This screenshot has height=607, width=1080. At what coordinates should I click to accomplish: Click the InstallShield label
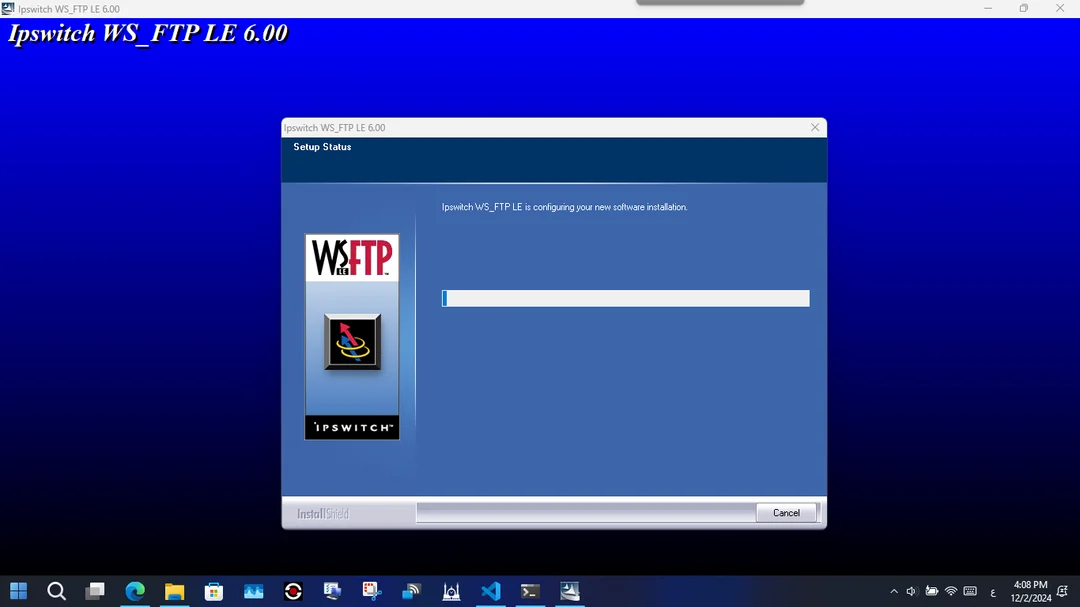click(x=323, y=514)
